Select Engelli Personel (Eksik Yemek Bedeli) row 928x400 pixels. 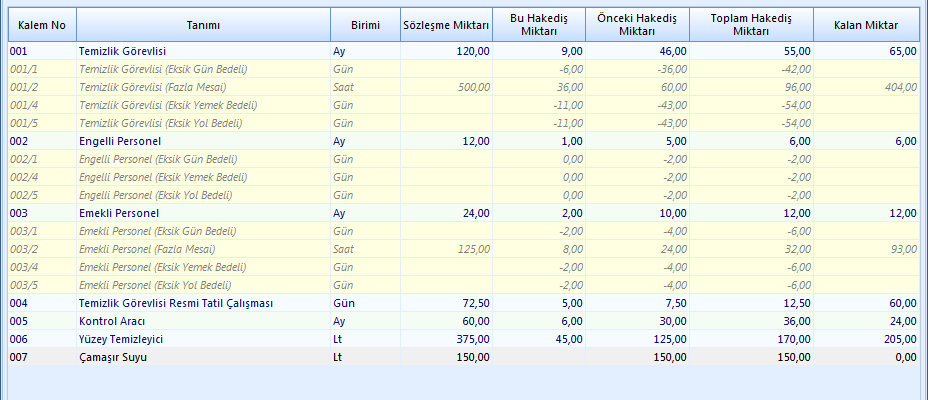162,177
